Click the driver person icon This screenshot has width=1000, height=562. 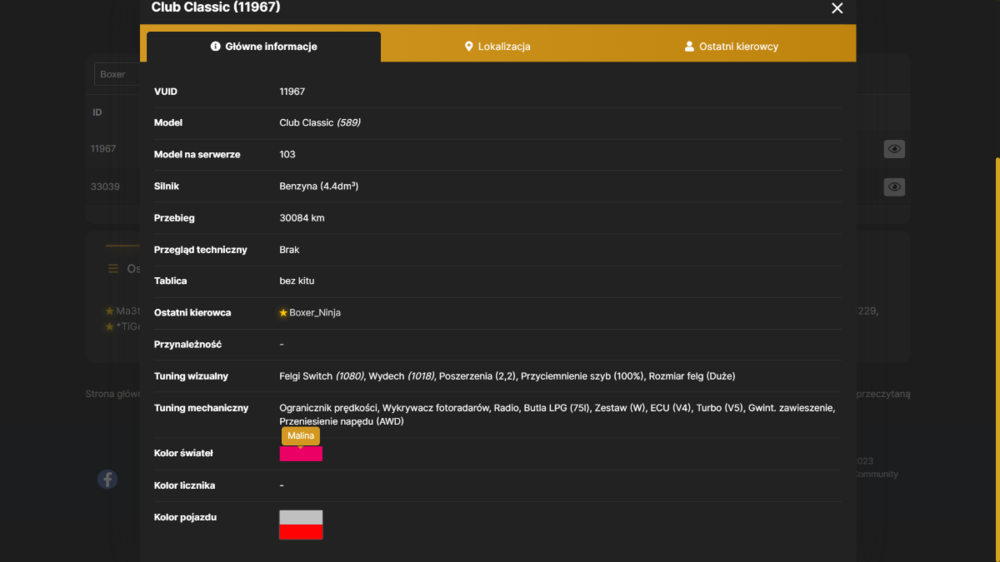pyautogui.click(x=689, y=47)
